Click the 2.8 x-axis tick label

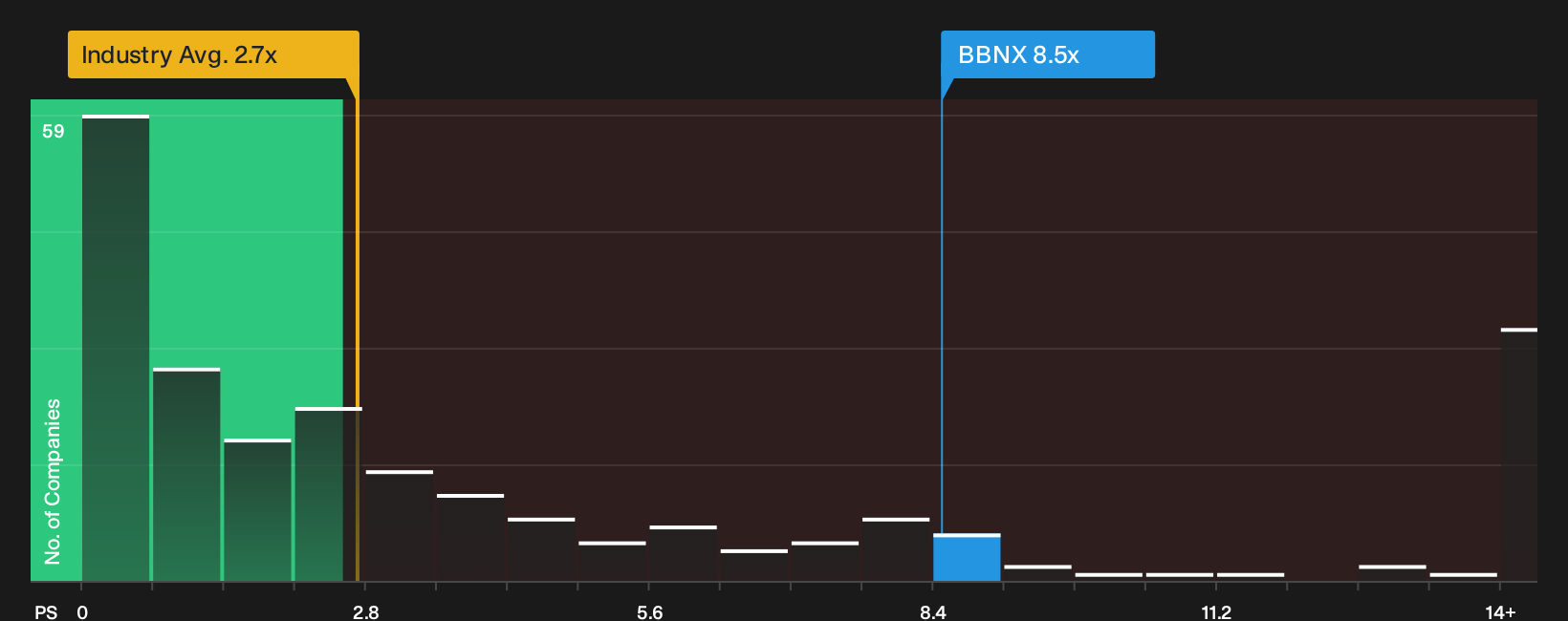click(x=366, y=612)
